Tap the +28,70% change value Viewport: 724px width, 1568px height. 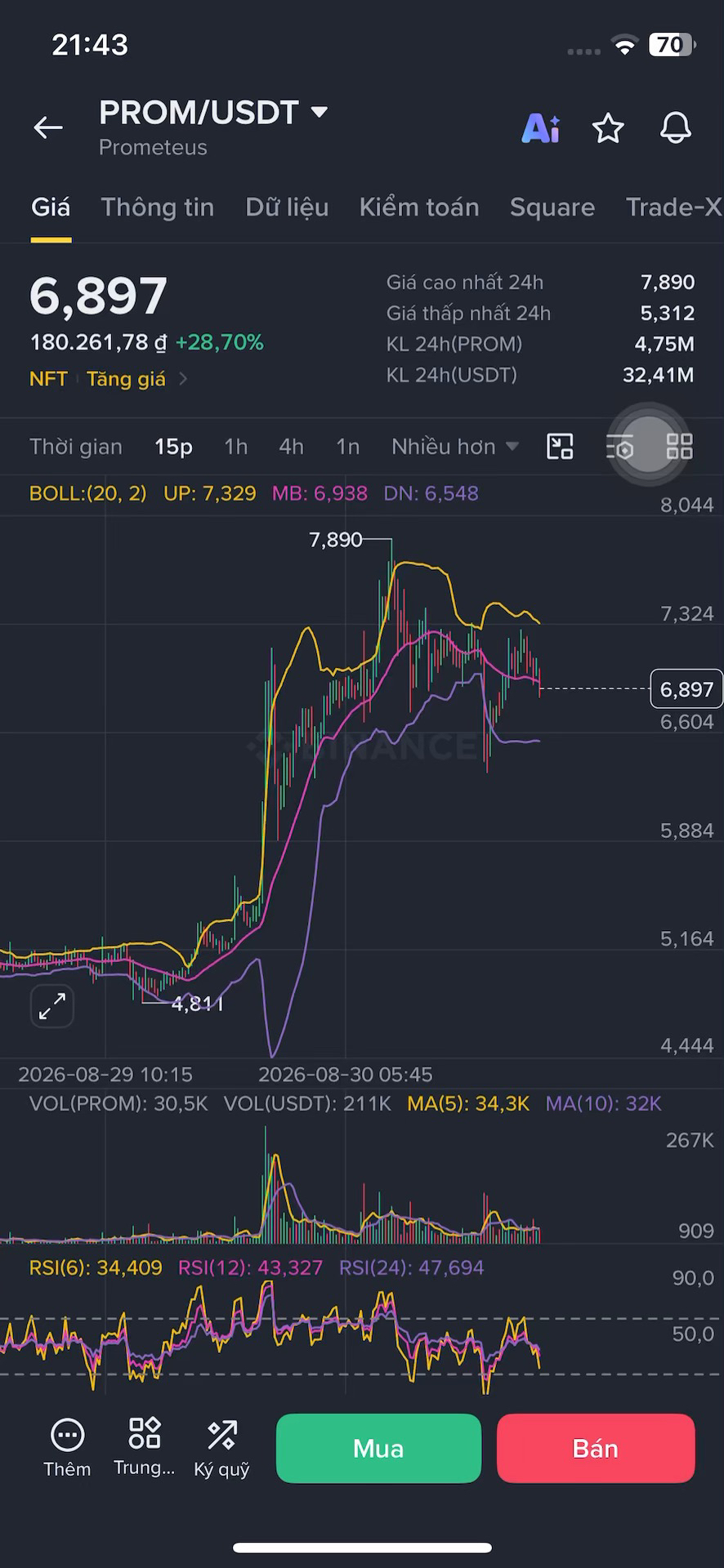coord(220,342)
